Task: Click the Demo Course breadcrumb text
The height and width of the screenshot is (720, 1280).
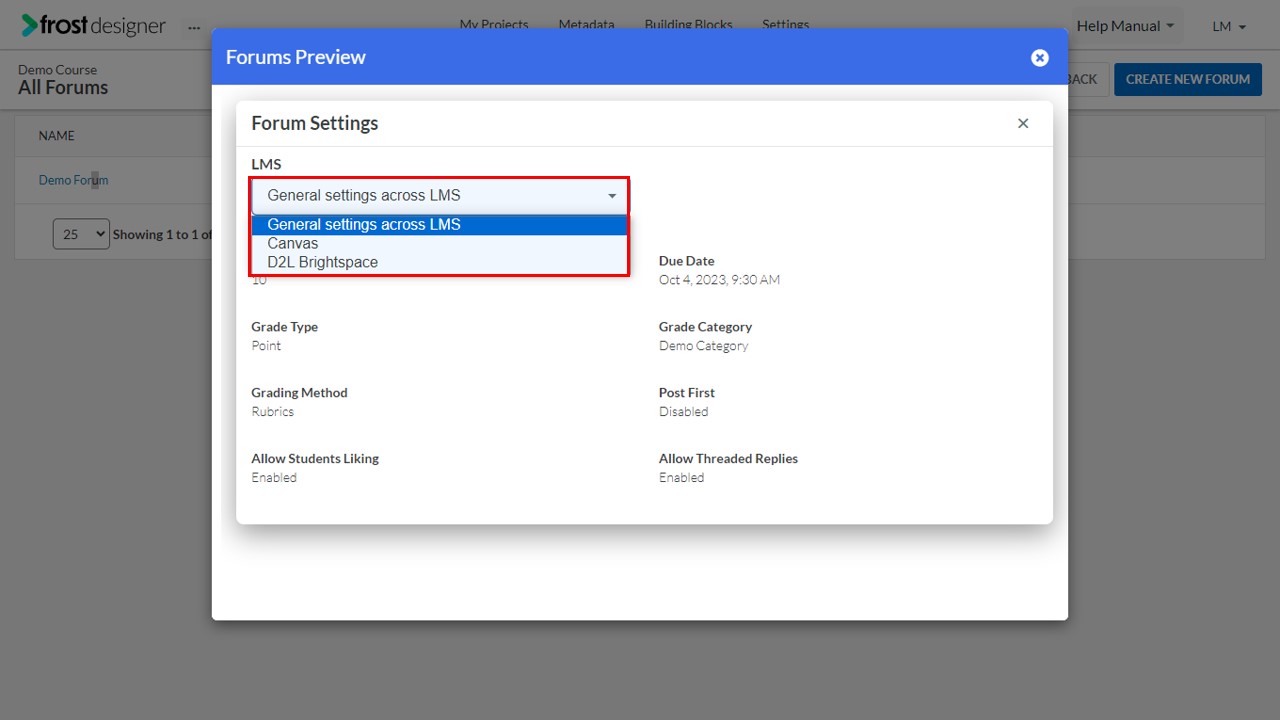Action: pyautogui.click(x=58, y=70)
